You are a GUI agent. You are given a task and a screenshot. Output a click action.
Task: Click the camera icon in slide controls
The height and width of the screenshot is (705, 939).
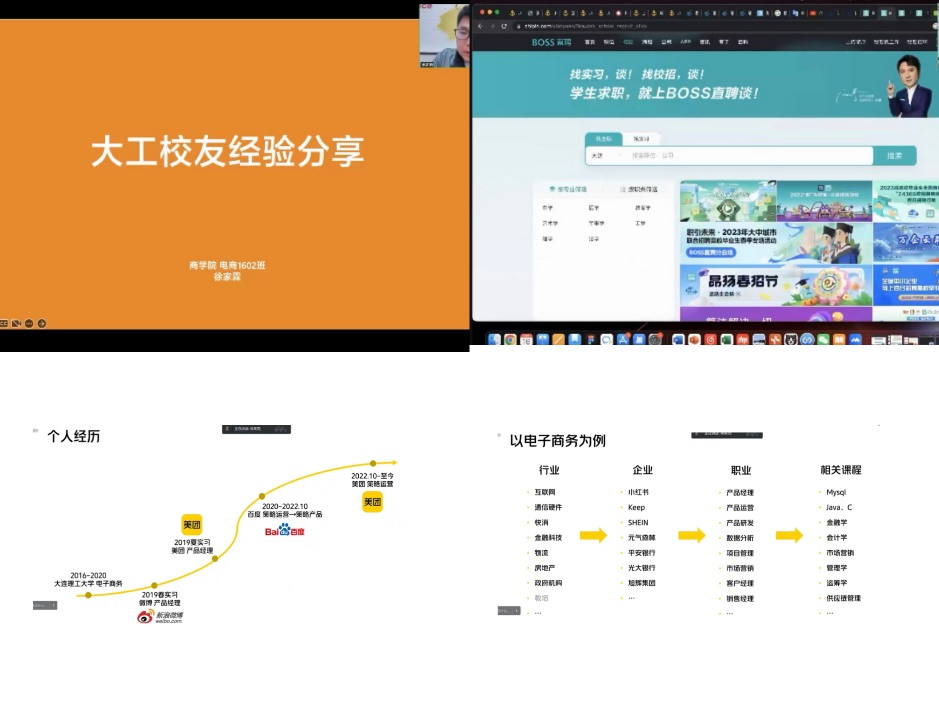pyautogui.click(x=16, y=323)
